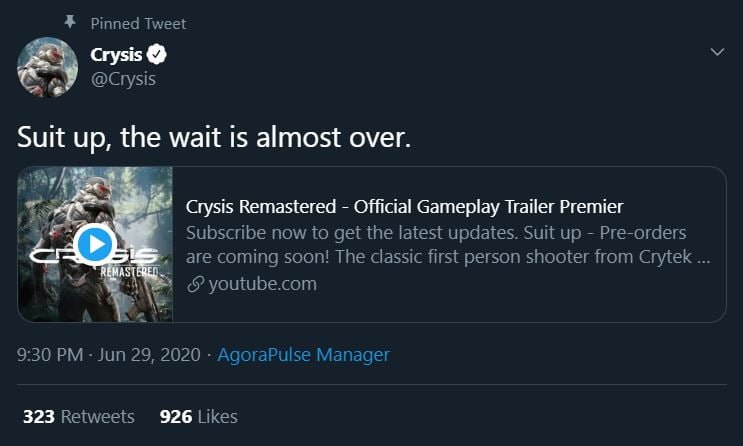Image resolution: width=743 pixels, height=446 pixels.
Task: Click the "Subscribe now" card description
Action: tap(448, 245)
